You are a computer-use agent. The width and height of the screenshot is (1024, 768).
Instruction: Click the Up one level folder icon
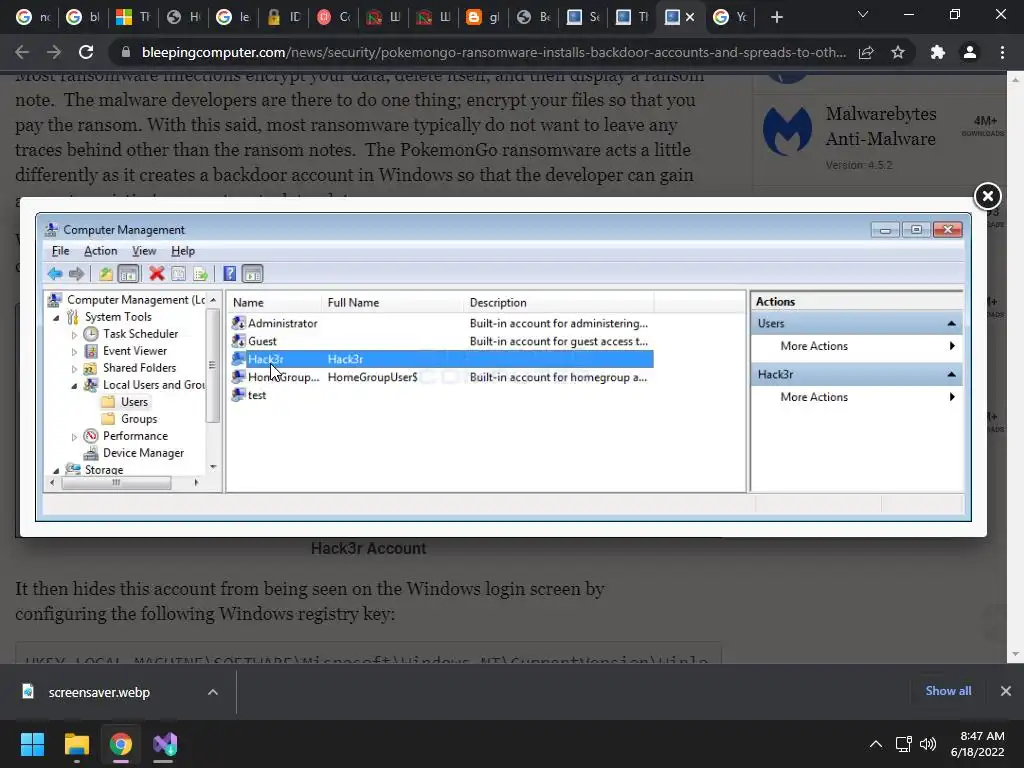pos(106,274)
